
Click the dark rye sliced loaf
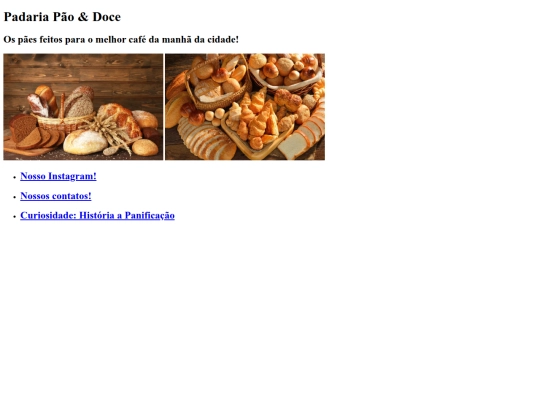point(33,133)
